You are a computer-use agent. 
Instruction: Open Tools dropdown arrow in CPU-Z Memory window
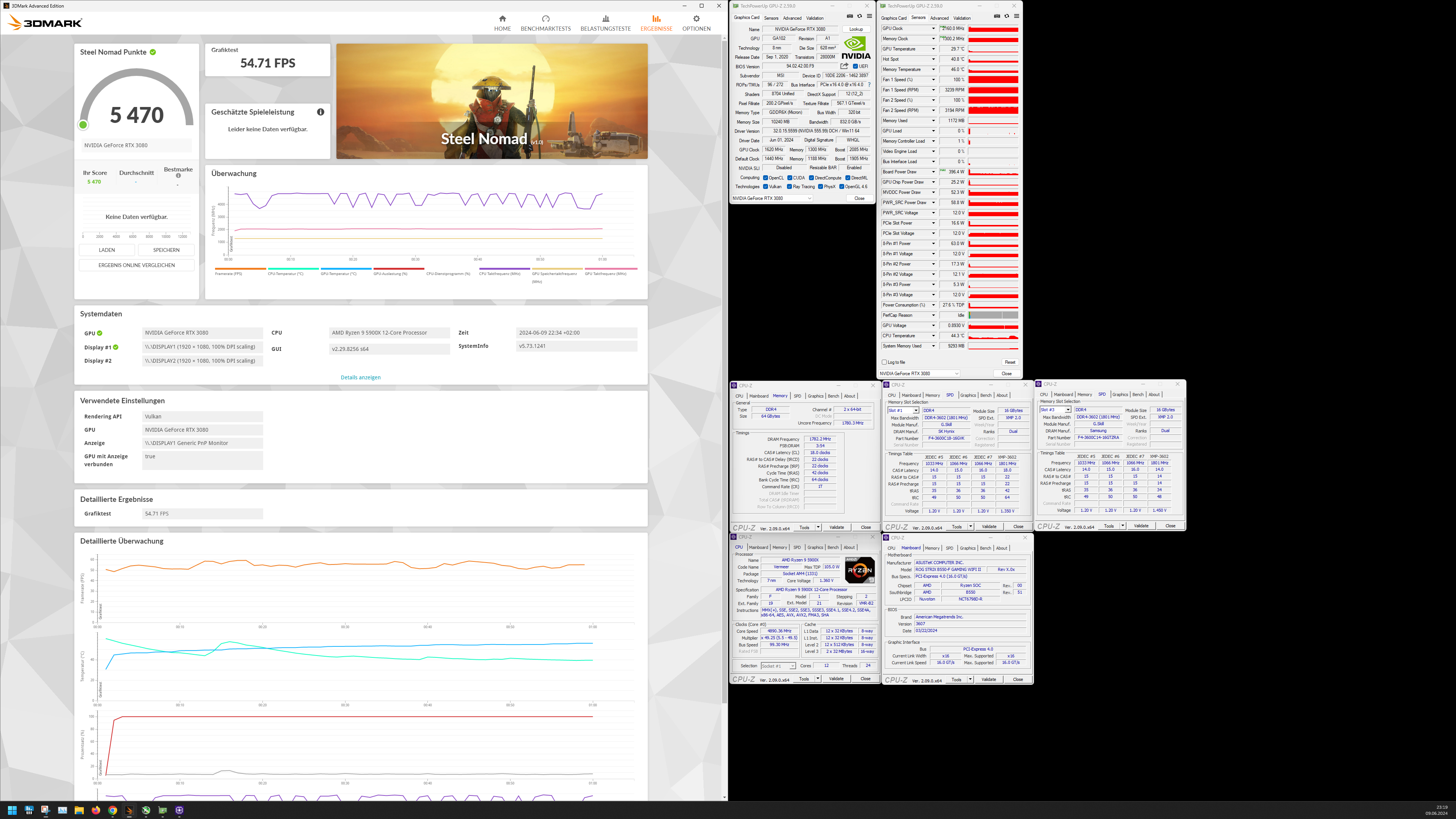point(818,527)
